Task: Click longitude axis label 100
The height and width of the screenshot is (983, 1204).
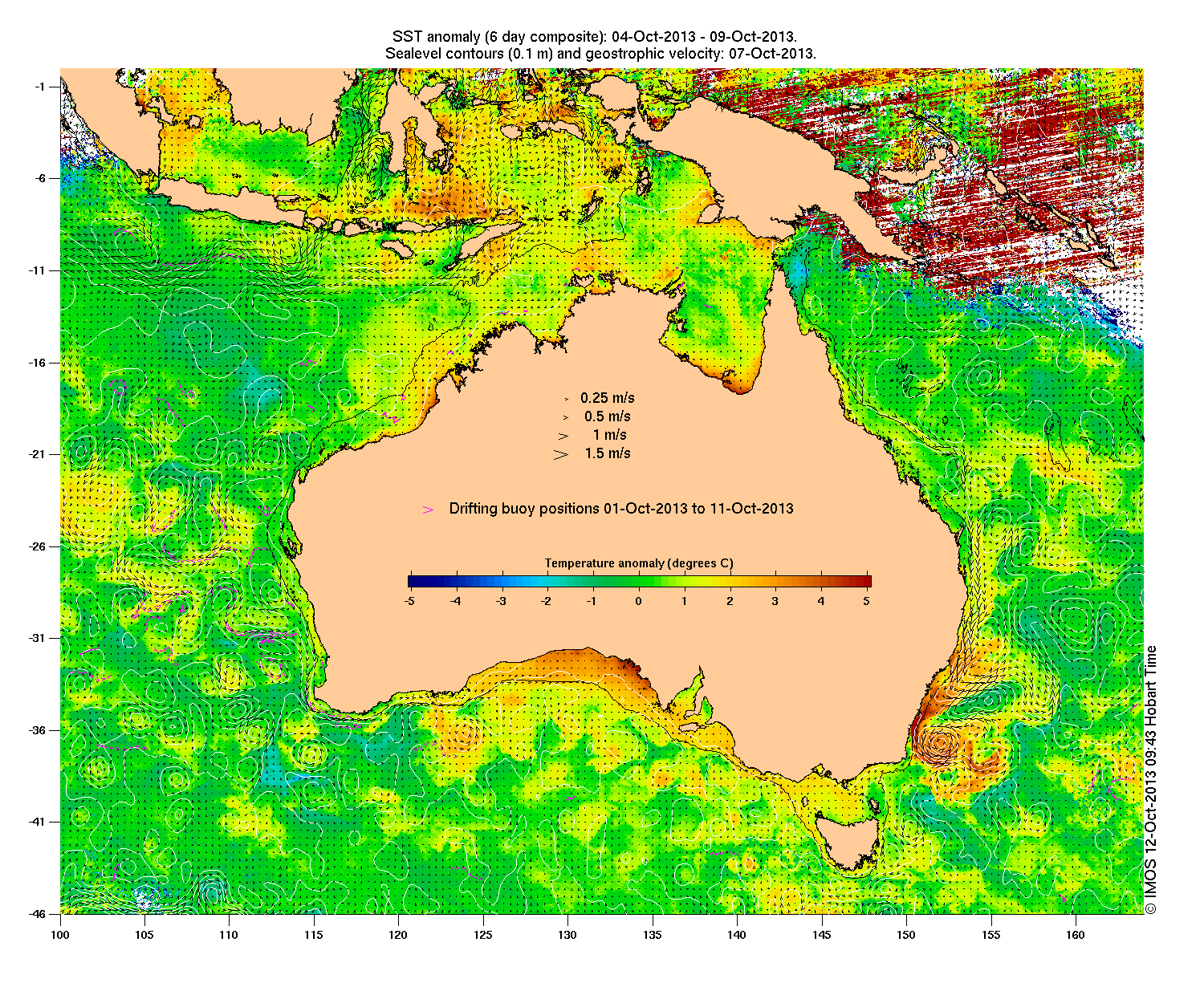Action: [60, 935]
